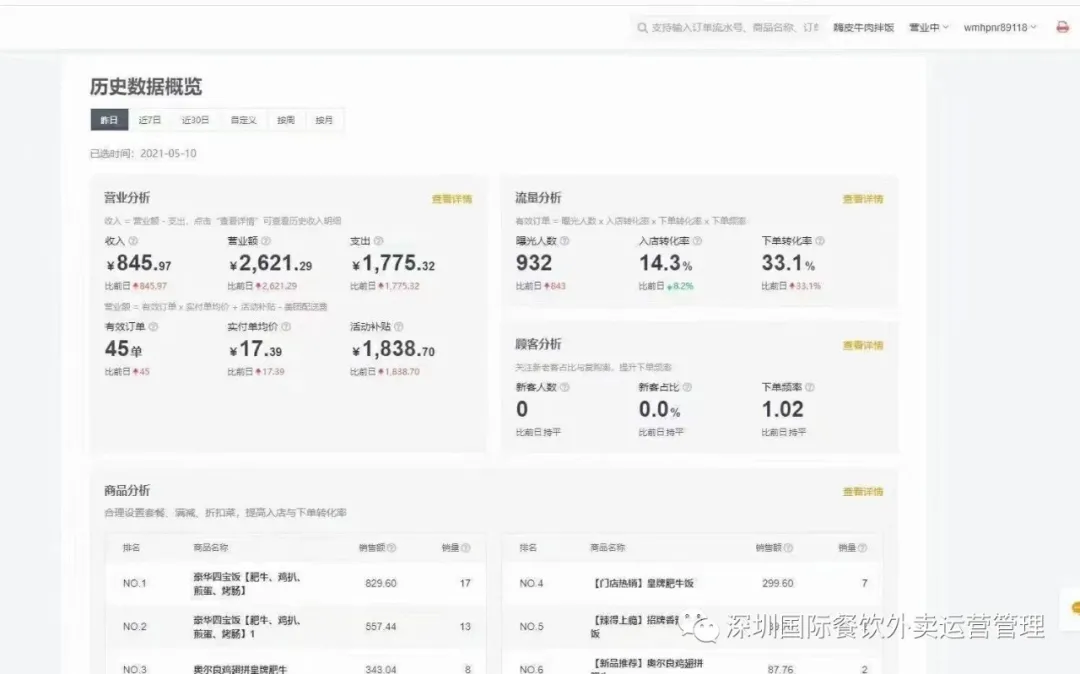
Task: Expand the 营业中 status dropdown
Action: pyautogui.click(x=928, y=28)
